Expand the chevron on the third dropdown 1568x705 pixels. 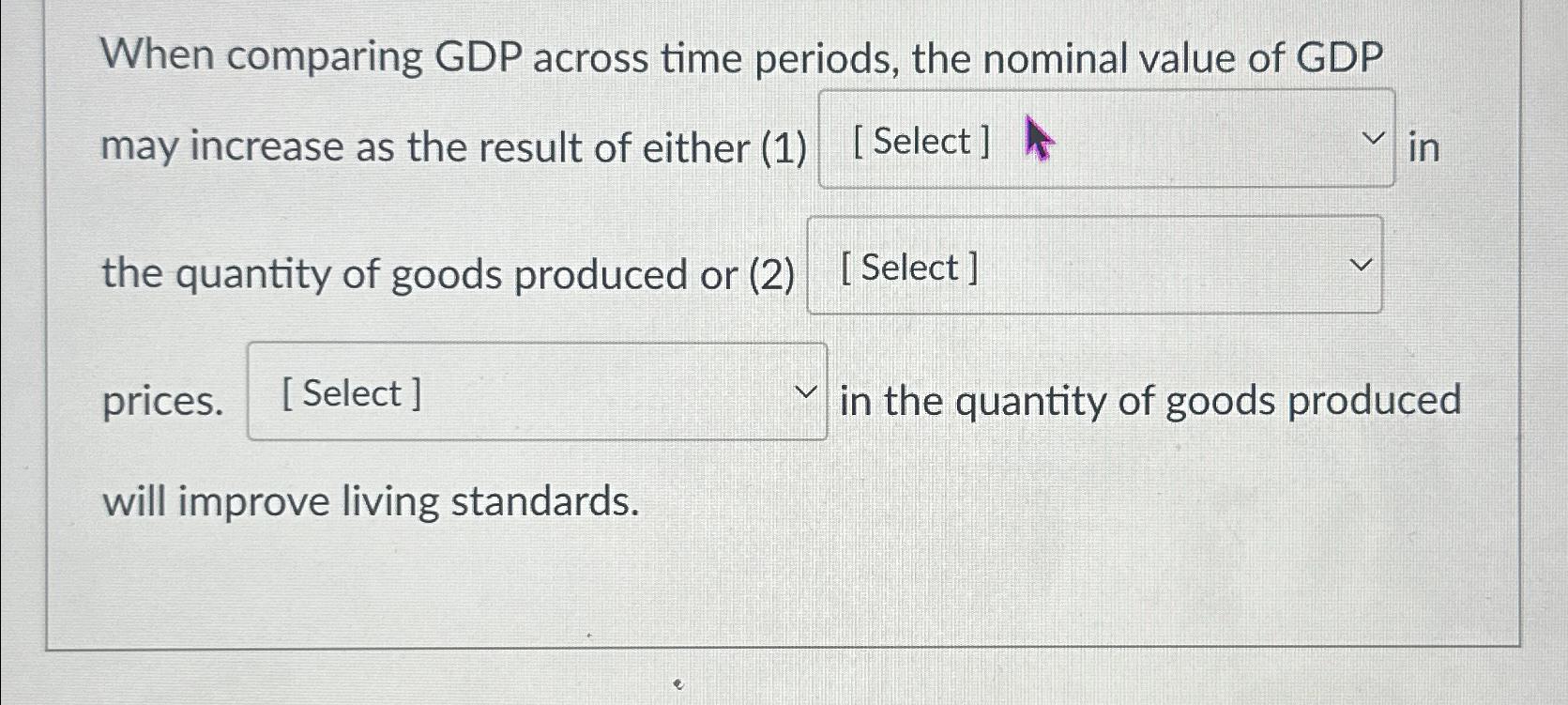pos(807,392)
